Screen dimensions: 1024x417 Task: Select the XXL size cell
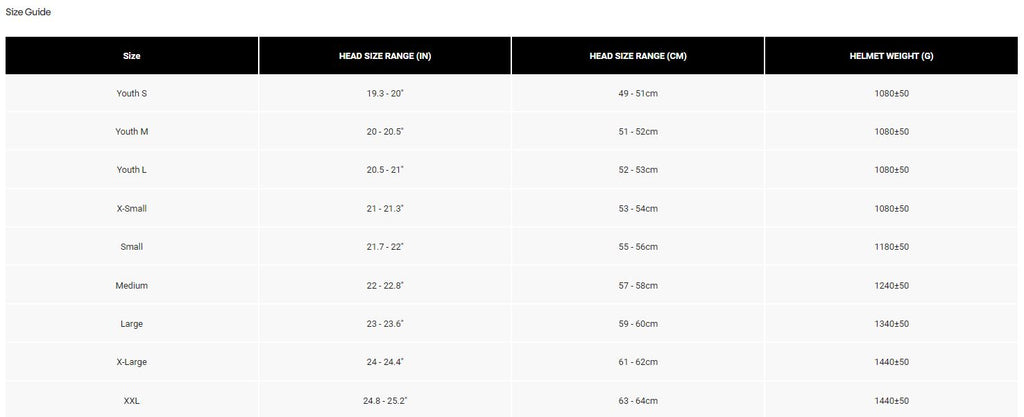pos(131,401)
